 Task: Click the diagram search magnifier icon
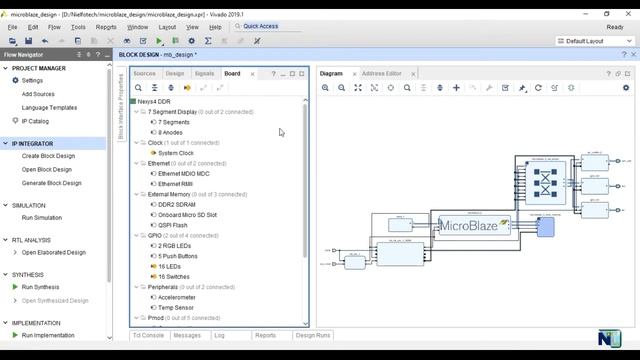point(407,88)
